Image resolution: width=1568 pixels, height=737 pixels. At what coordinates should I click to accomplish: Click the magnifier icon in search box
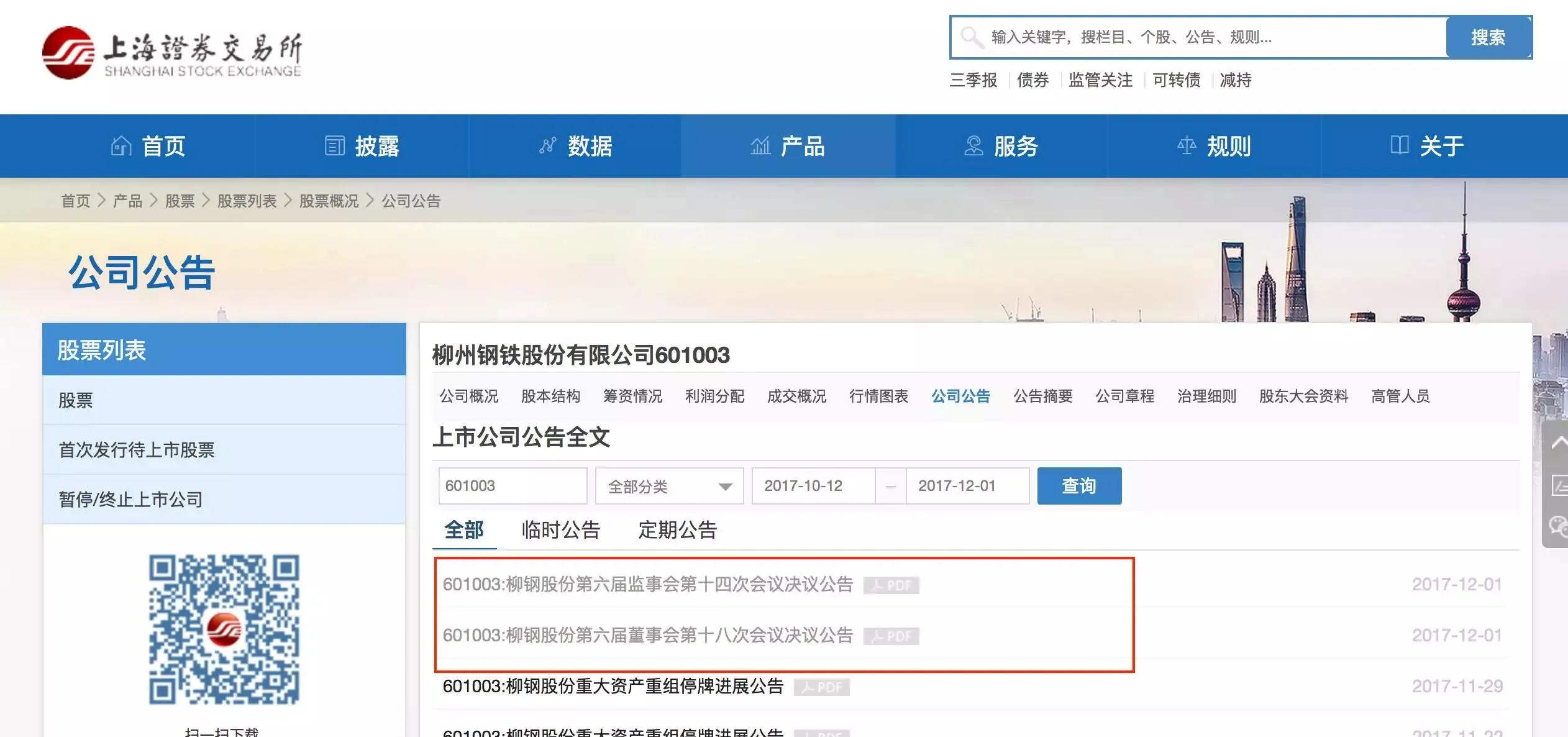click(971, 37)
